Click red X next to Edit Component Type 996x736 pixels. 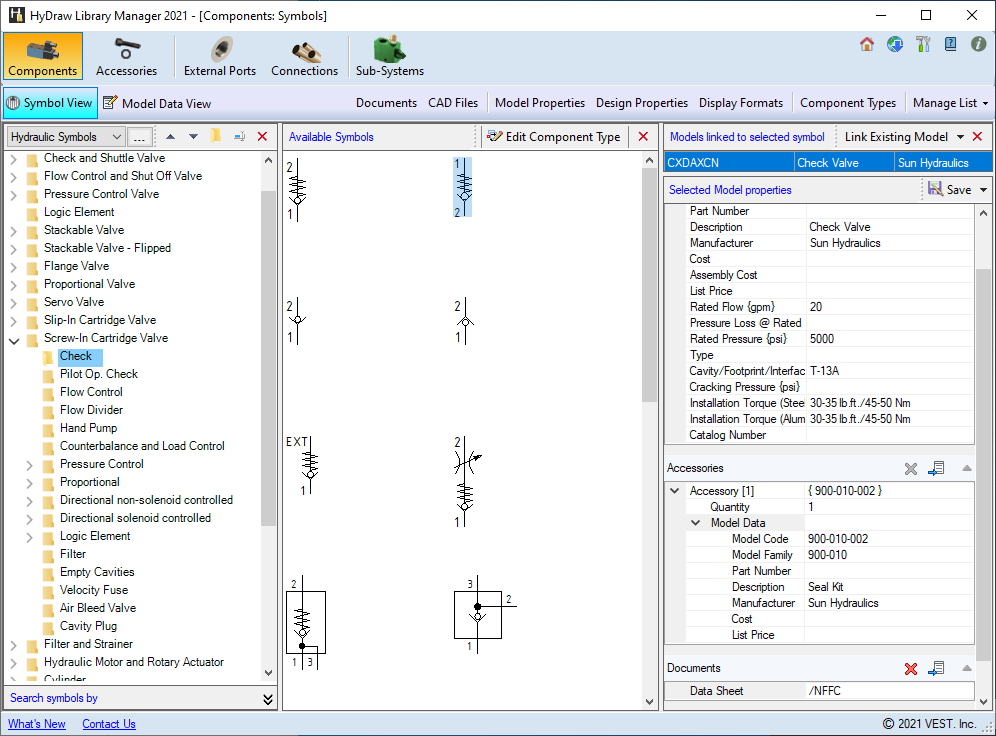643,137
